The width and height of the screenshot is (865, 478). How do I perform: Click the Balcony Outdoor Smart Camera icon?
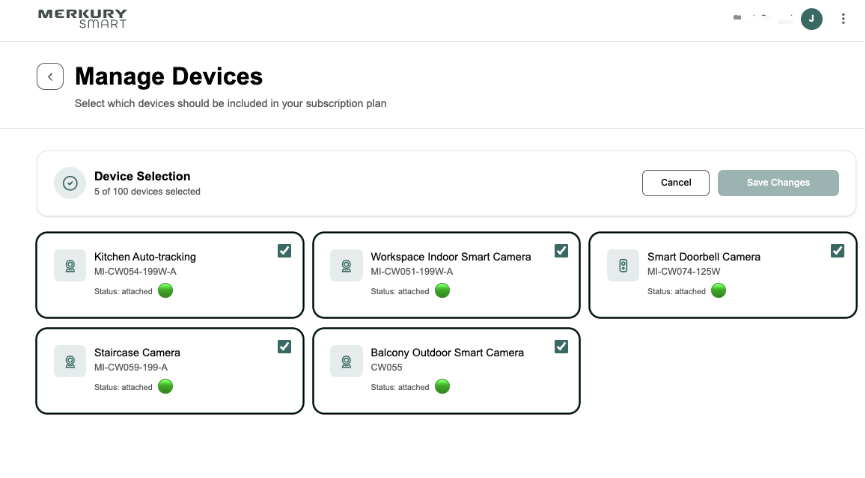tap(346, 362)
